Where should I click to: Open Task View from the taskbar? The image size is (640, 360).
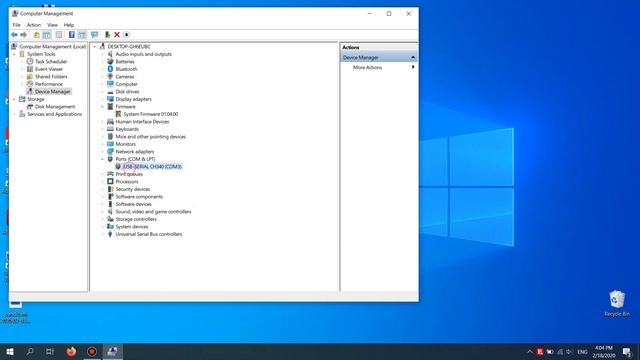click(50, 351)
